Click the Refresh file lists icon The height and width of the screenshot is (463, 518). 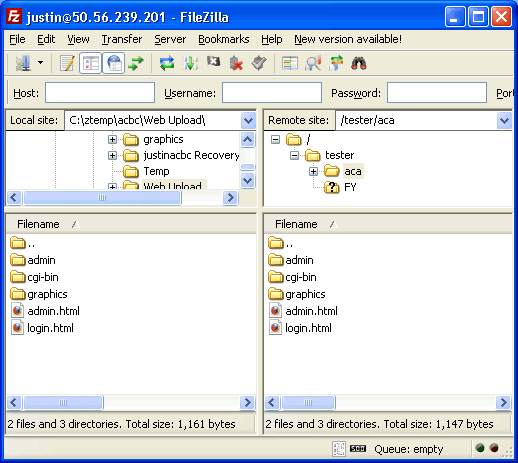(167, 63)
